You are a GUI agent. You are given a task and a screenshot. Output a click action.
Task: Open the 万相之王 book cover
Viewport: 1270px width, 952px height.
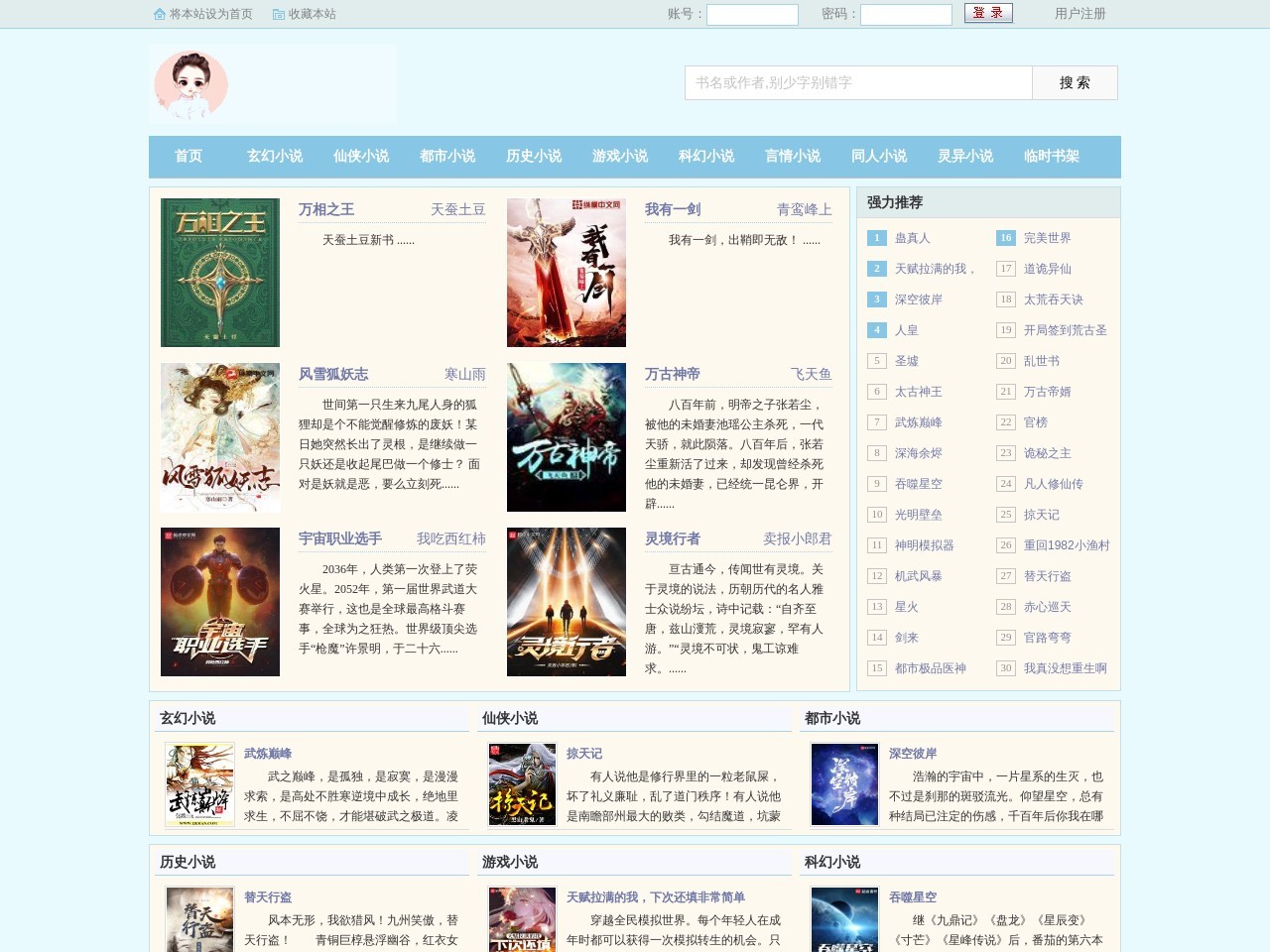(x=220, y=273)
